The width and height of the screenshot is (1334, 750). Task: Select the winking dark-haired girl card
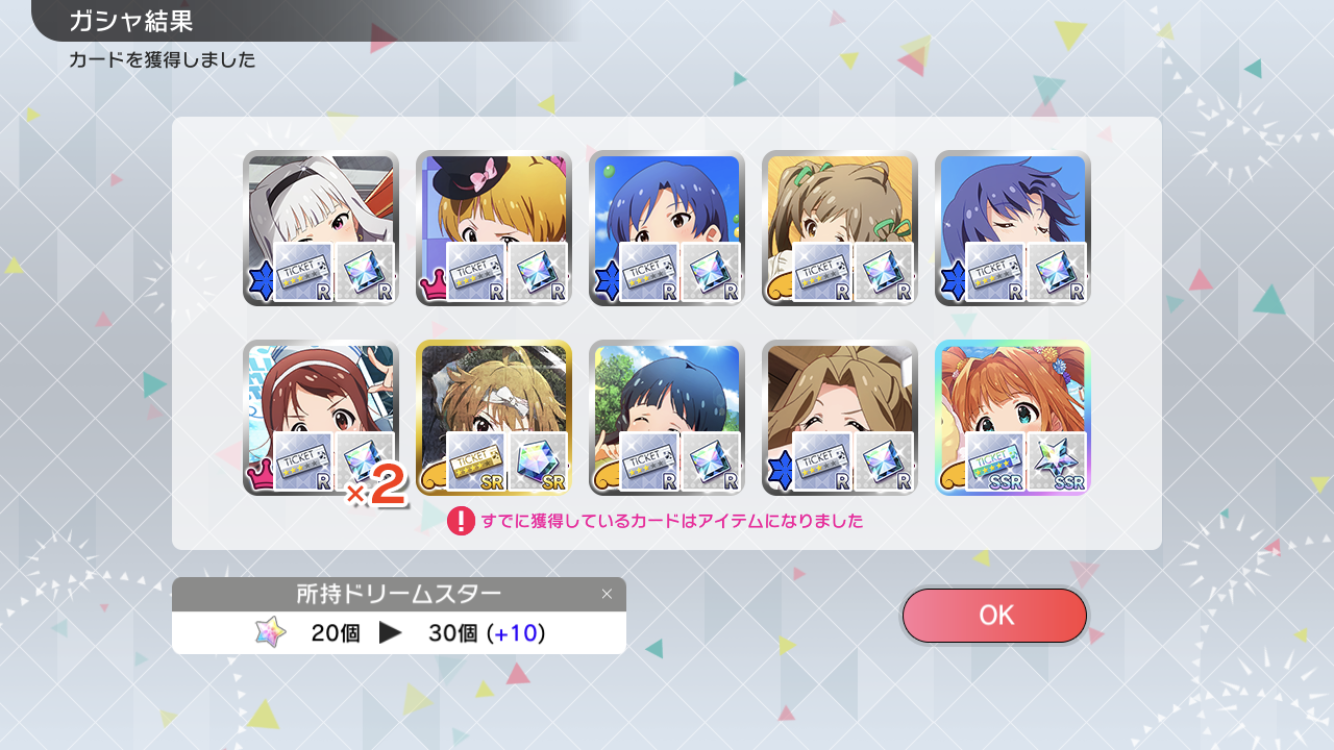667,417
